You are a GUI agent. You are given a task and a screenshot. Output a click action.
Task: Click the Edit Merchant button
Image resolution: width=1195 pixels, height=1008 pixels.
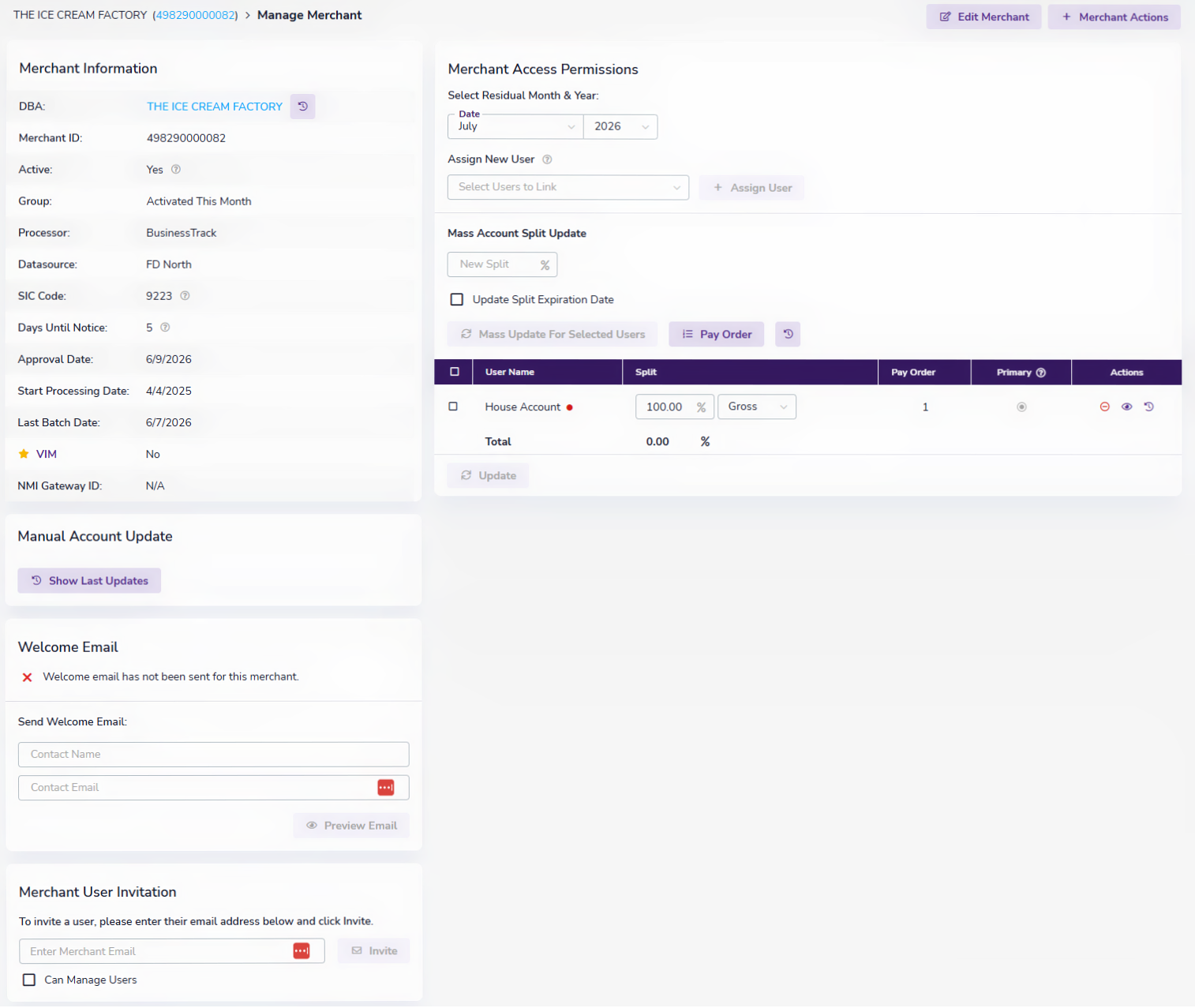click(x=984, y=17)
